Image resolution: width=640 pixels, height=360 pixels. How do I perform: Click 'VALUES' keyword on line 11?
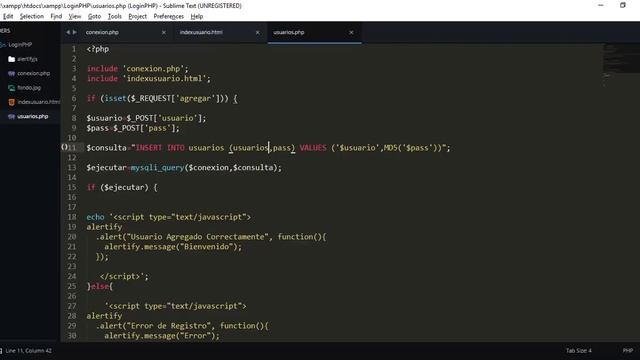(313, 148)
